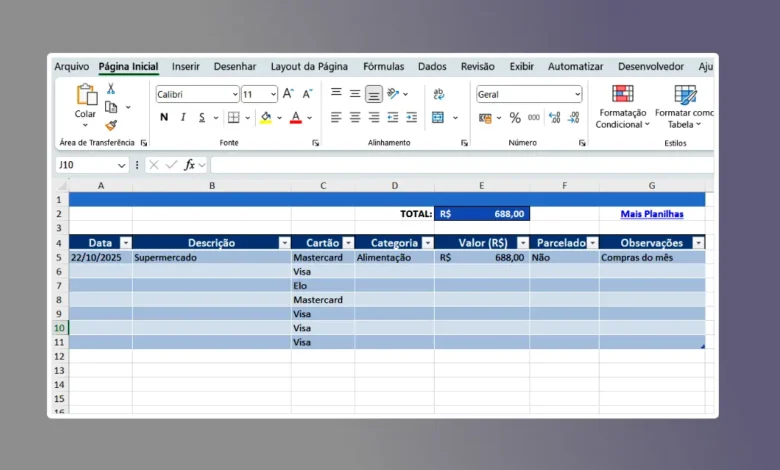Toggle wrap text icon
Image resolution: width=780 pixels, height=470 pixels.
[438, 94]
